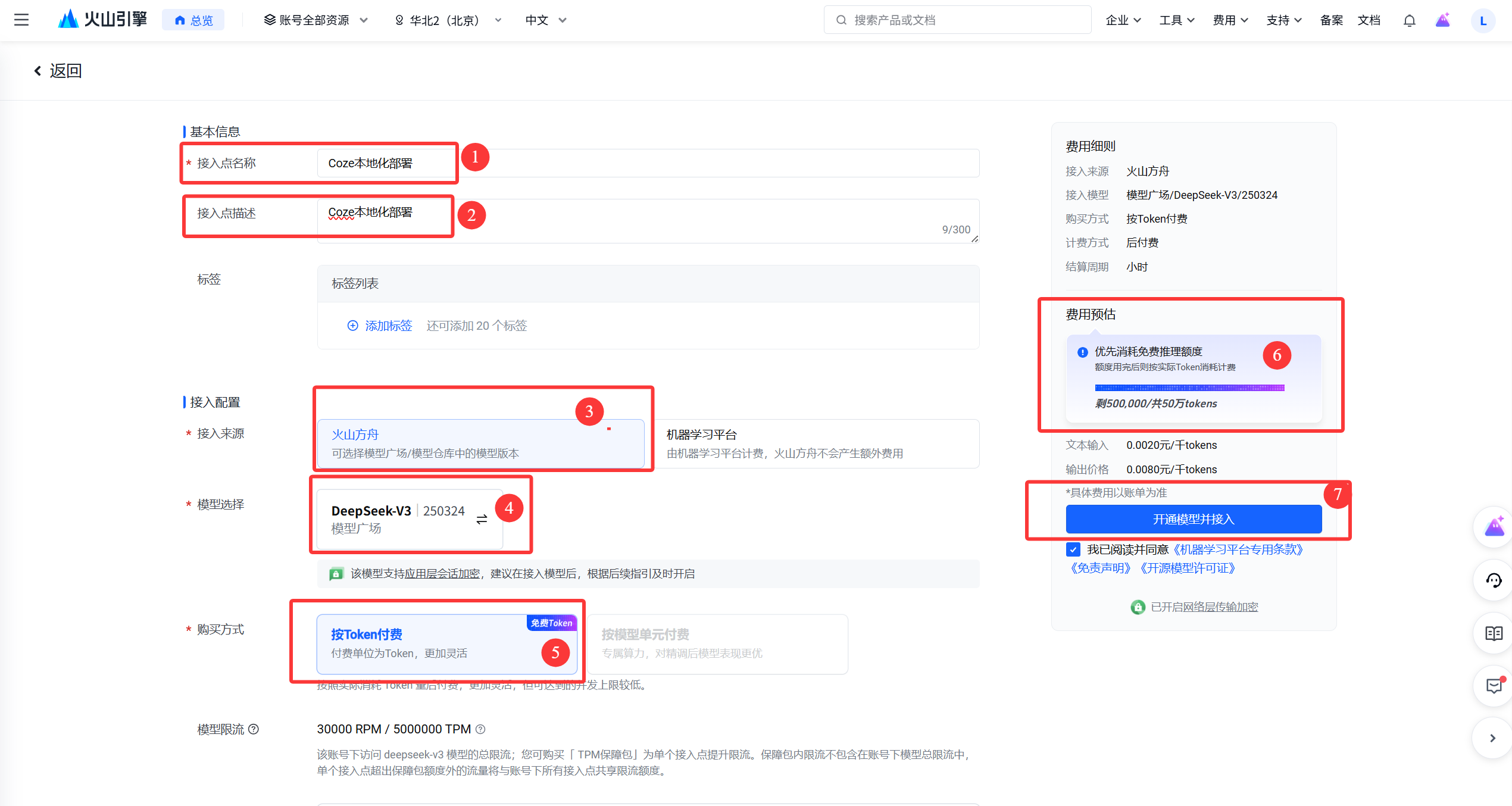Viewport: 1512px width, 806px height.
Task: Open the 文档 link in header
Action: point(1369,20)
